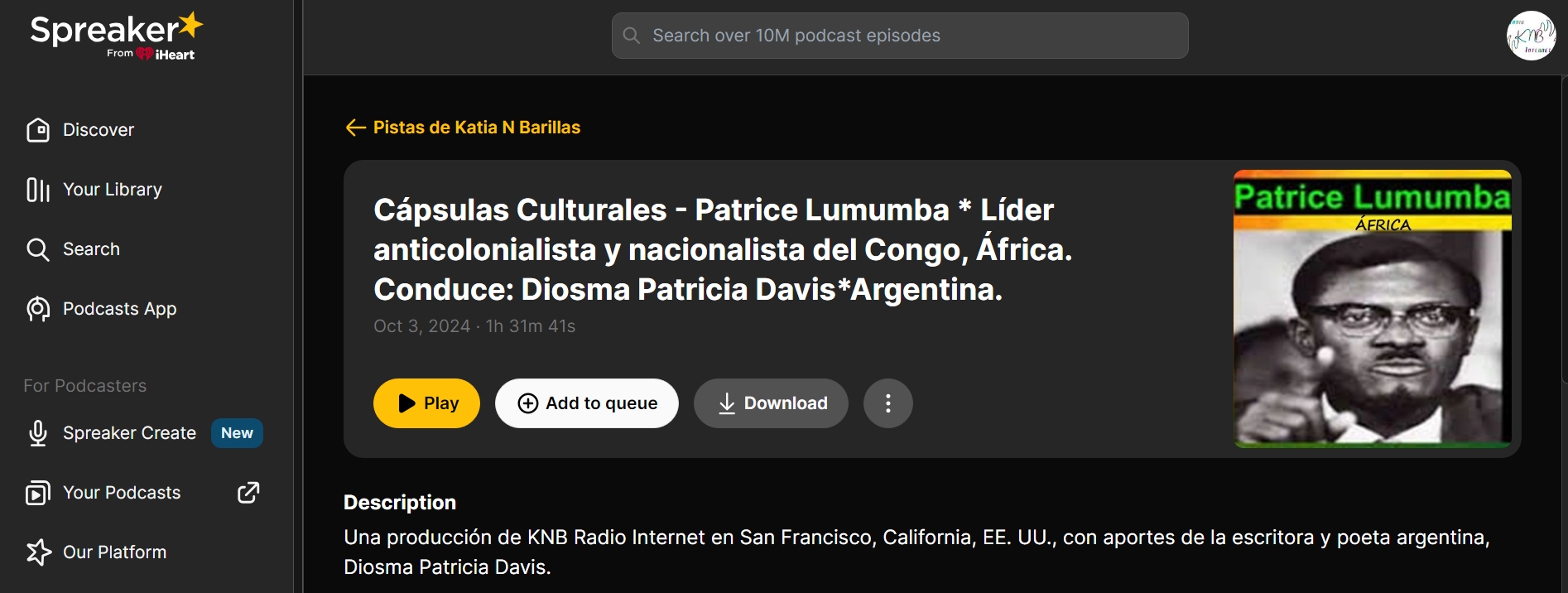Click the Your Podcasts icon
Image resolution: width=1568 pixels, height=593 pixels.
(38, 493)
